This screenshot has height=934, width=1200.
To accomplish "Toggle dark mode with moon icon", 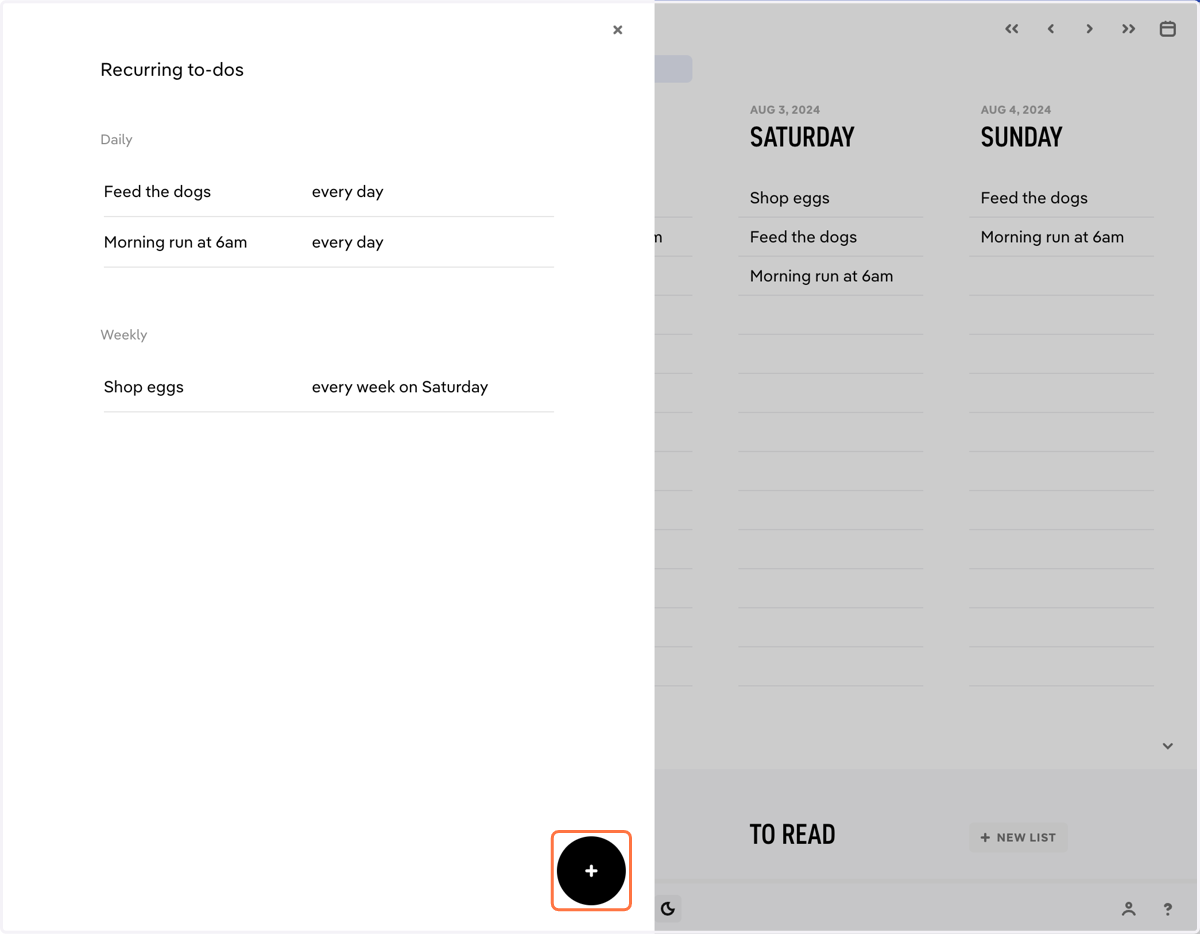I will click(x=668, y=909).
